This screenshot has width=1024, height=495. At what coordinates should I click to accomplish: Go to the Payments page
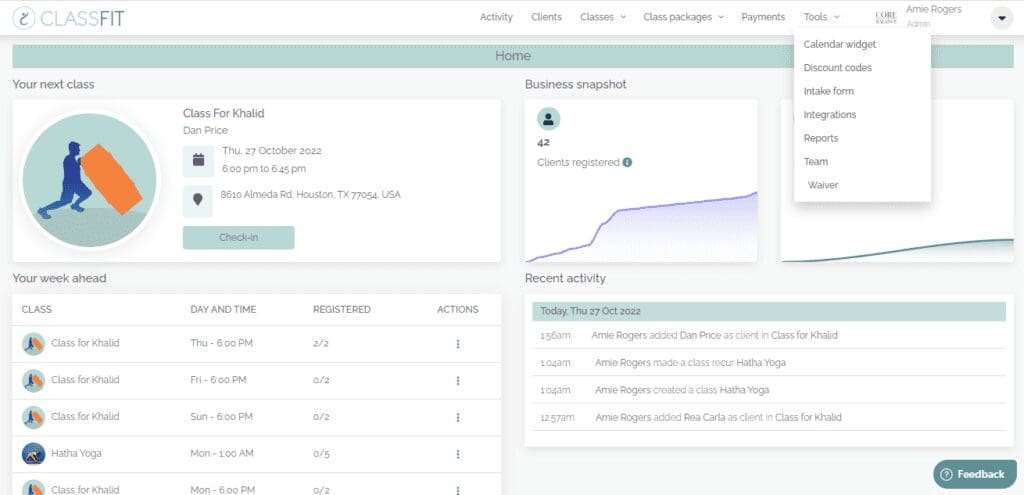762,17
